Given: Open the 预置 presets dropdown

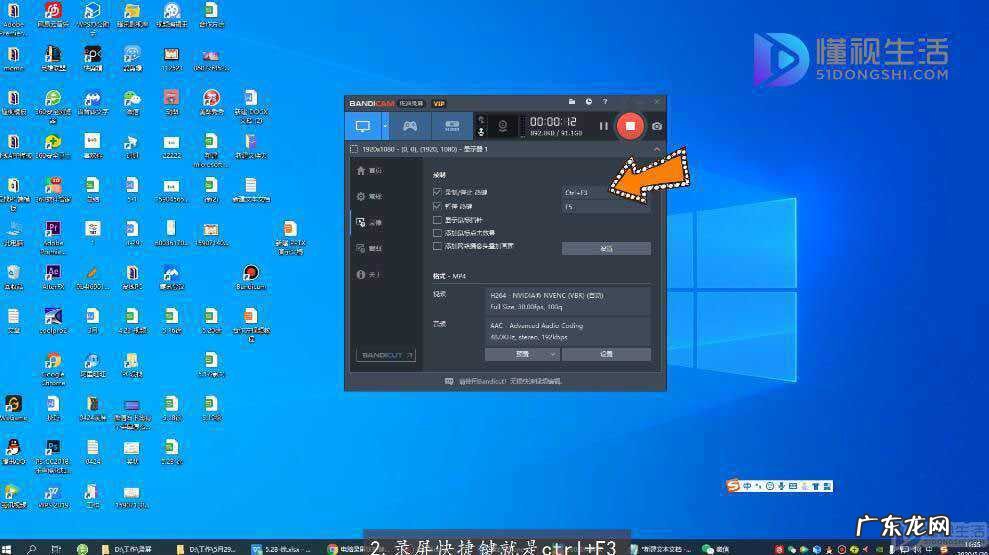Looking at the screenshot, I should click(522, 354).
